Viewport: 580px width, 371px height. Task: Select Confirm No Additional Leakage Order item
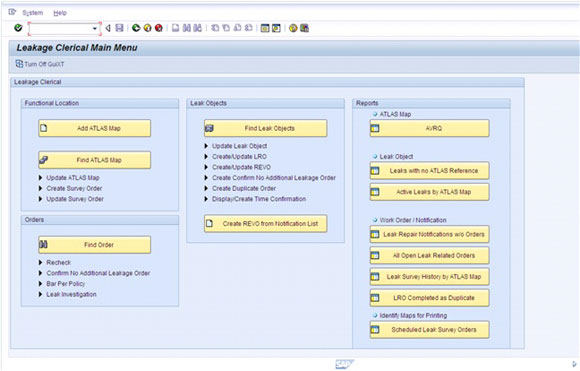coord(94,273)
